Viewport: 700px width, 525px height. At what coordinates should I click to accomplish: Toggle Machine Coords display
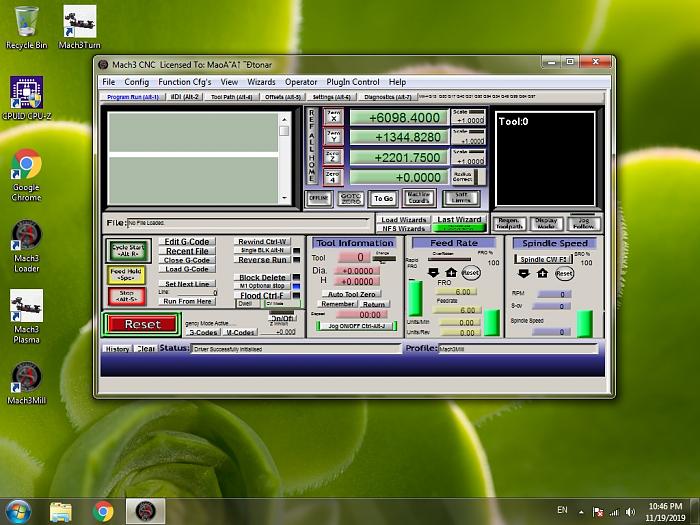tap(418, 198)
